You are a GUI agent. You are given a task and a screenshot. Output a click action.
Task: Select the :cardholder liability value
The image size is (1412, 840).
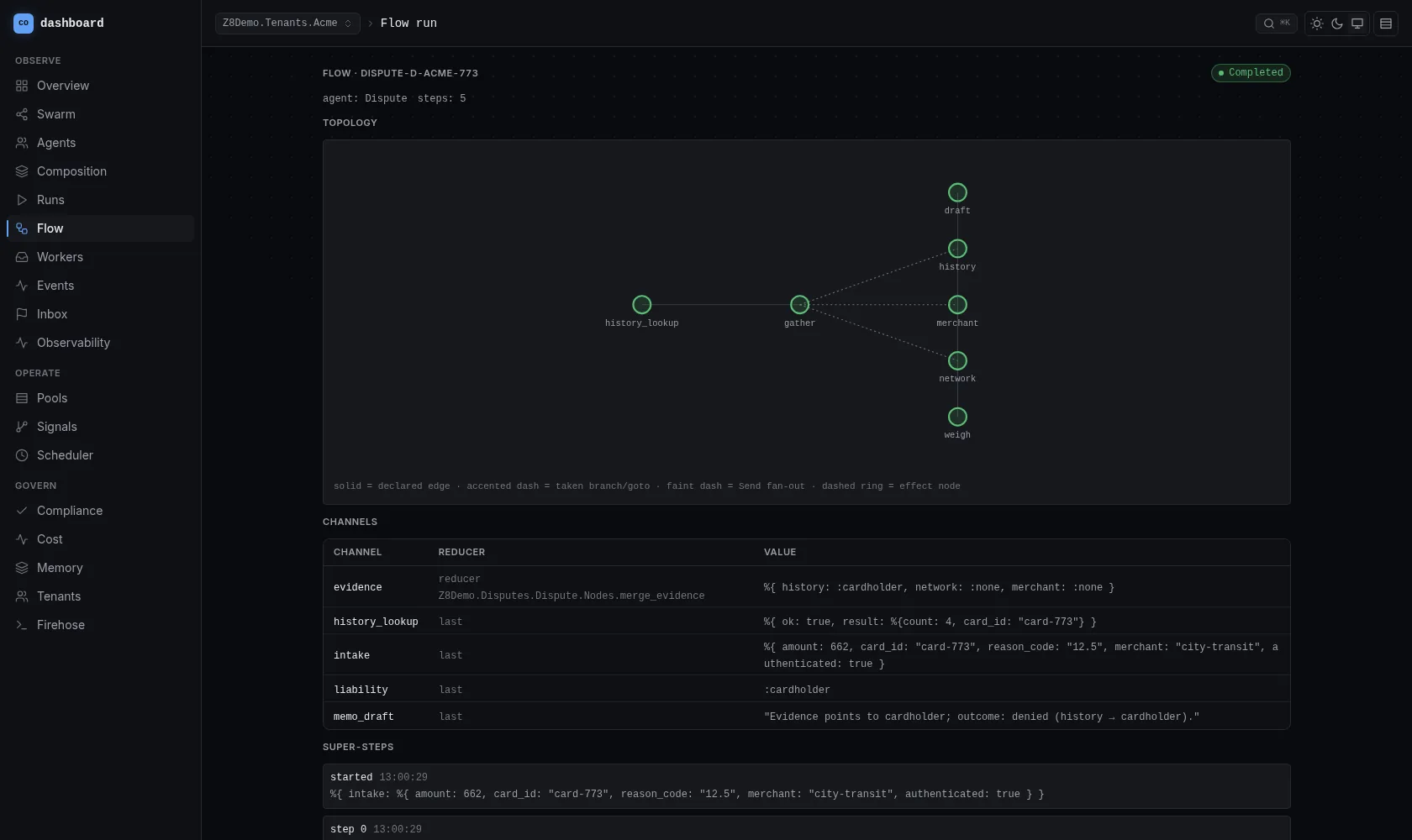(x=797, y=690)
